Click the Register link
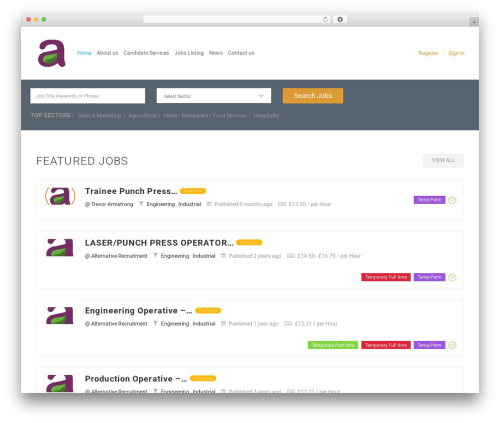 pos(428,53)
